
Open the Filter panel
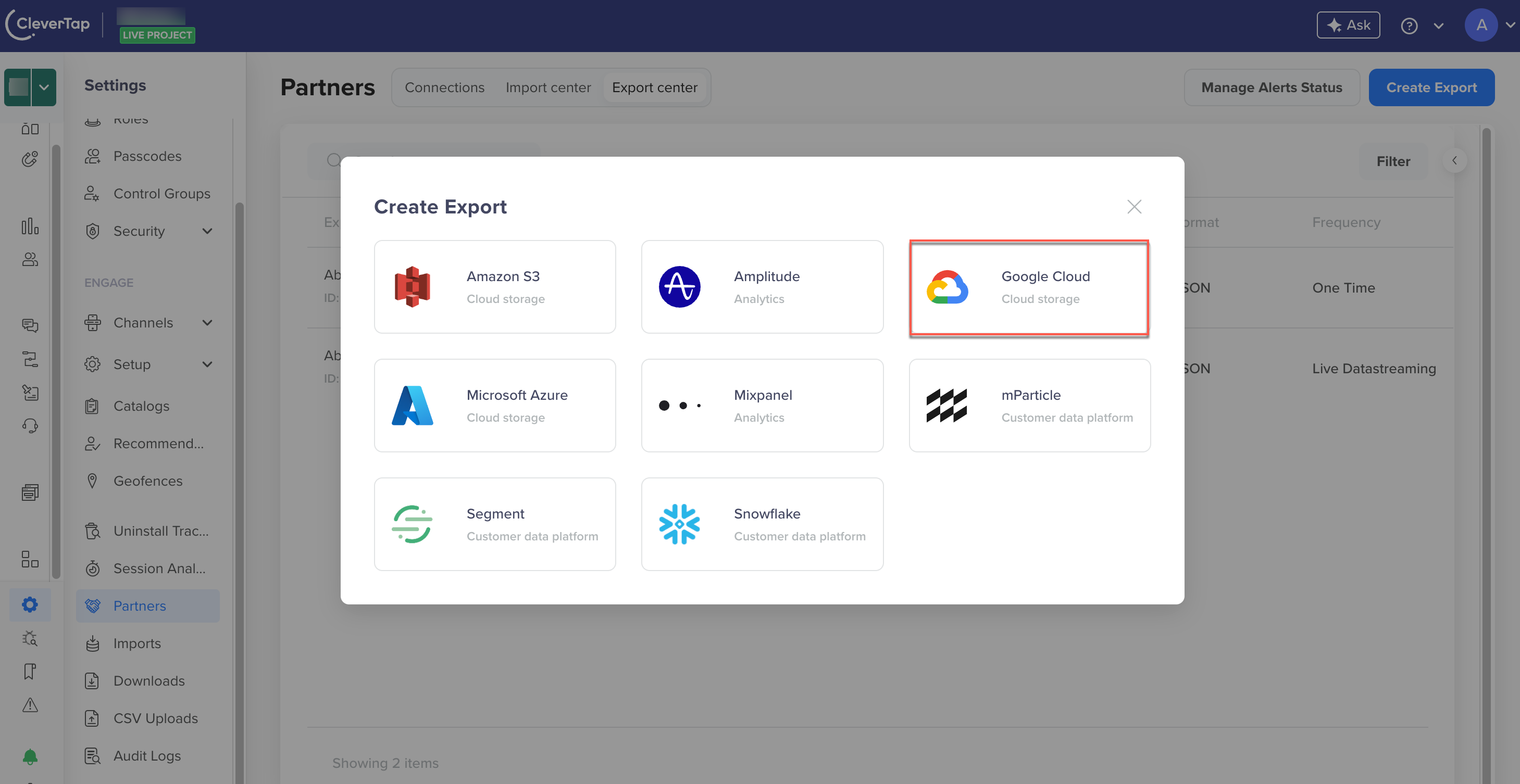click(1392, 161)
